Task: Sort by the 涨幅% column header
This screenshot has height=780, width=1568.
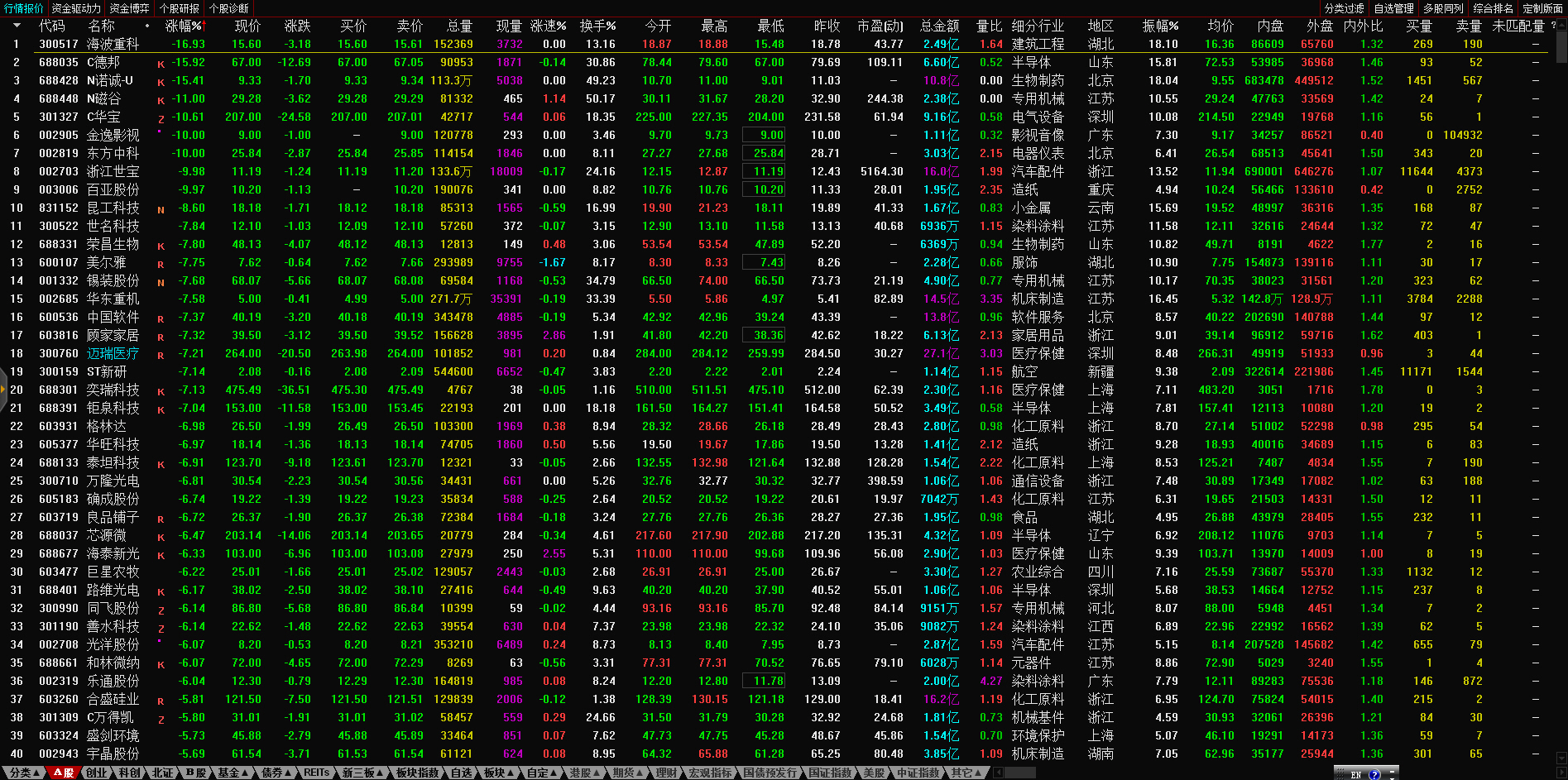Action: 183,26
